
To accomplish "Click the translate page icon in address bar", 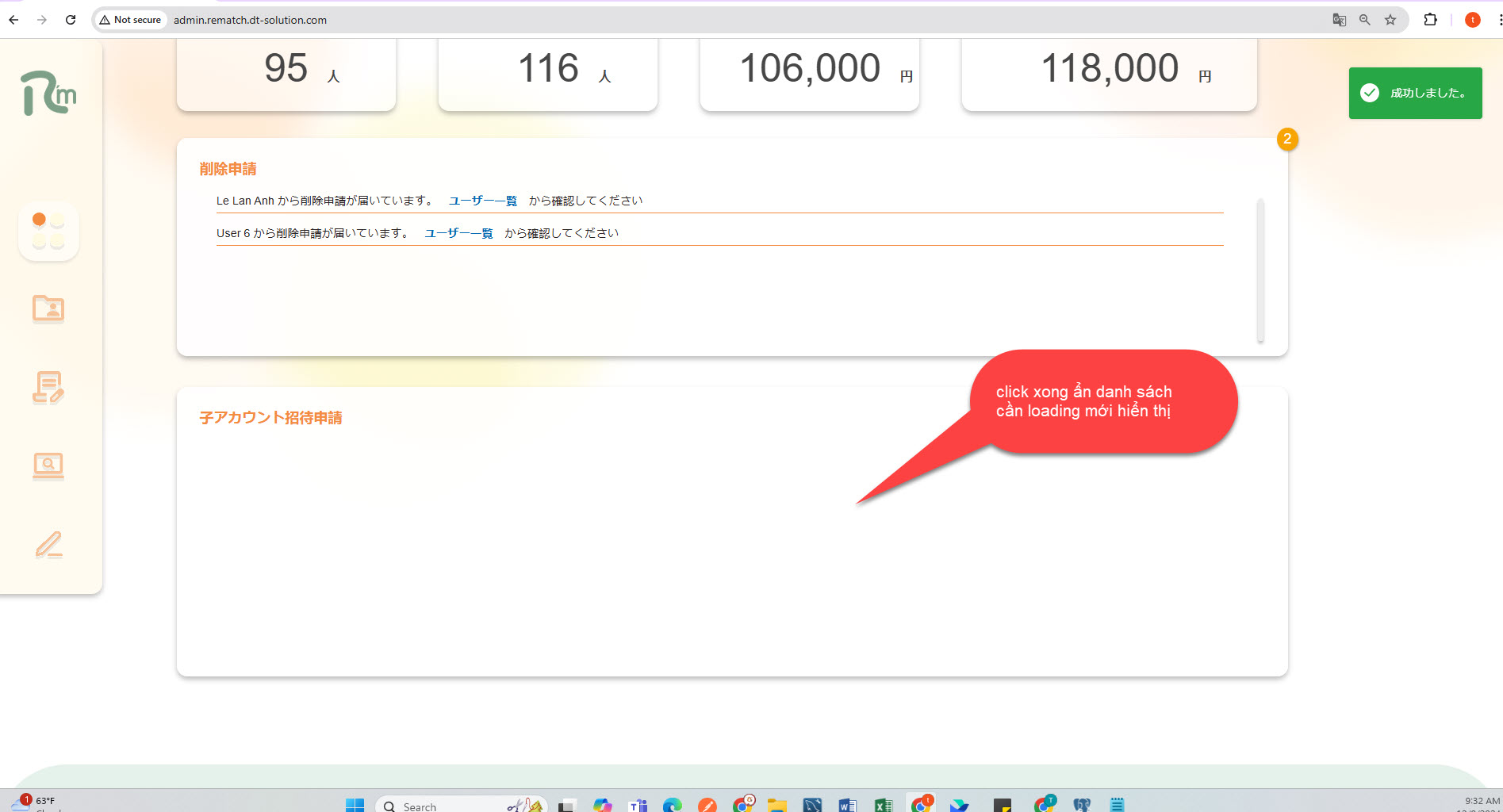I will click(x=1340, y=20).
